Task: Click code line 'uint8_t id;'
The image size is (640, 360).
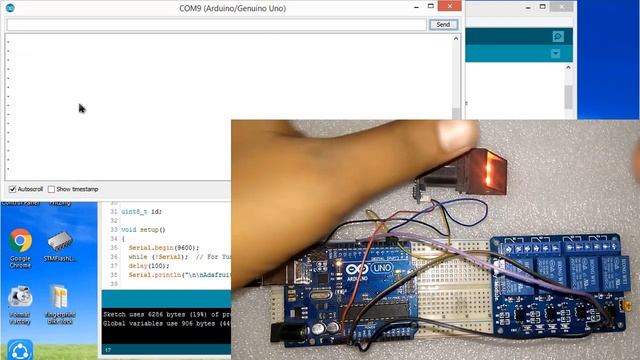Action: pyautogui.click(x=141, y=211)
